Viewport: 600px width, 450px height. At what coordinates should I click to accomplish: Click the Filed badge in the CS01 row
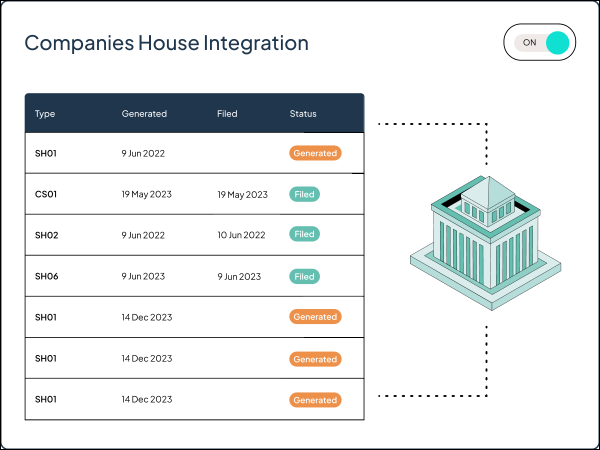tap(305, 194)
